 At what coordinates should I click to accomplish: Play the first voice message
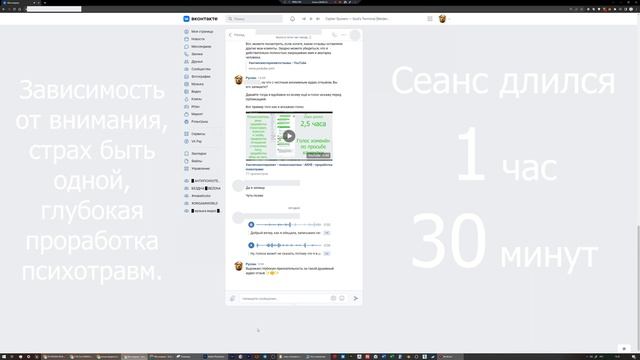(251, 224)
